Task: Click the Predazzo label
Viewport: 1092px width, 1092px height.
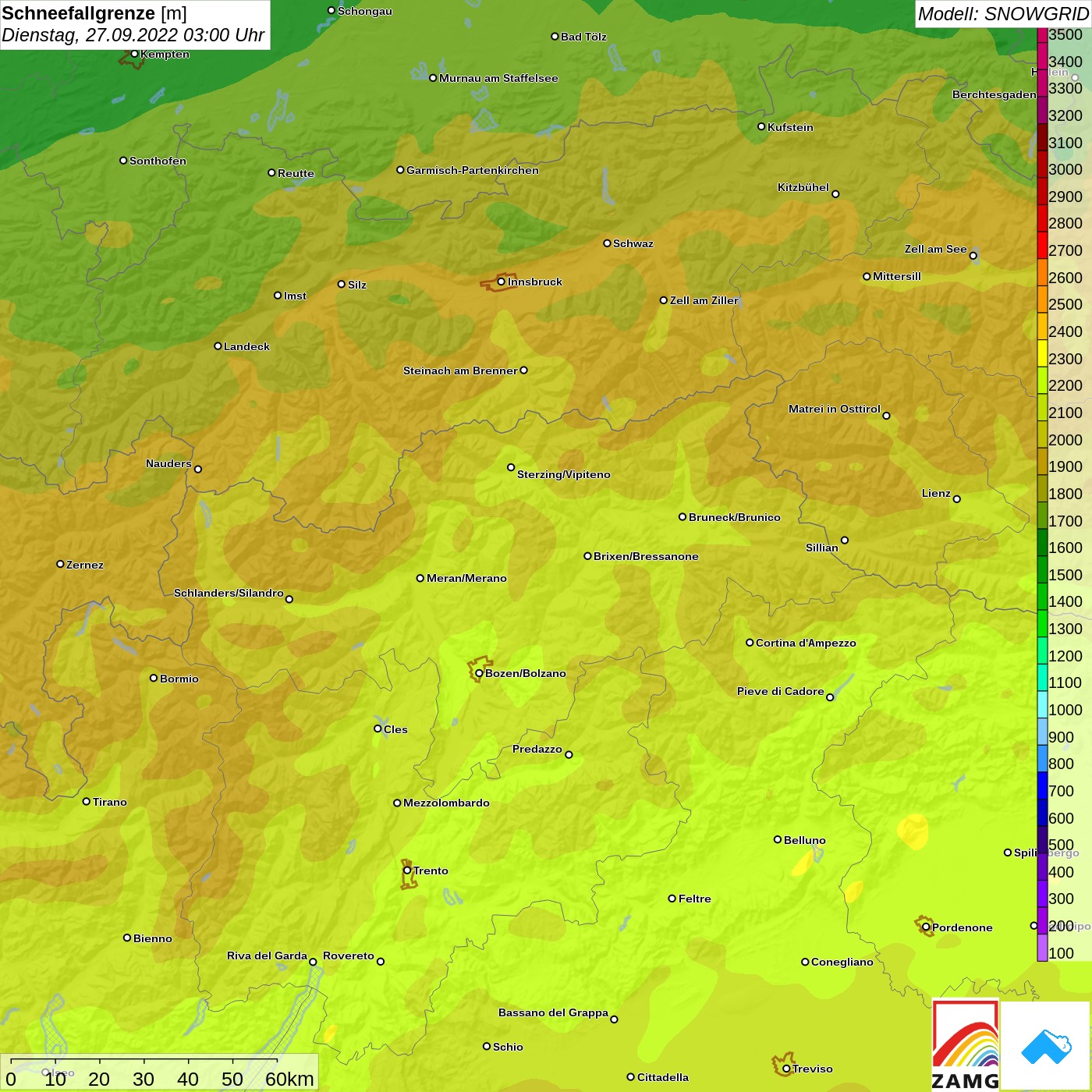Action: (x=537, y=749)
